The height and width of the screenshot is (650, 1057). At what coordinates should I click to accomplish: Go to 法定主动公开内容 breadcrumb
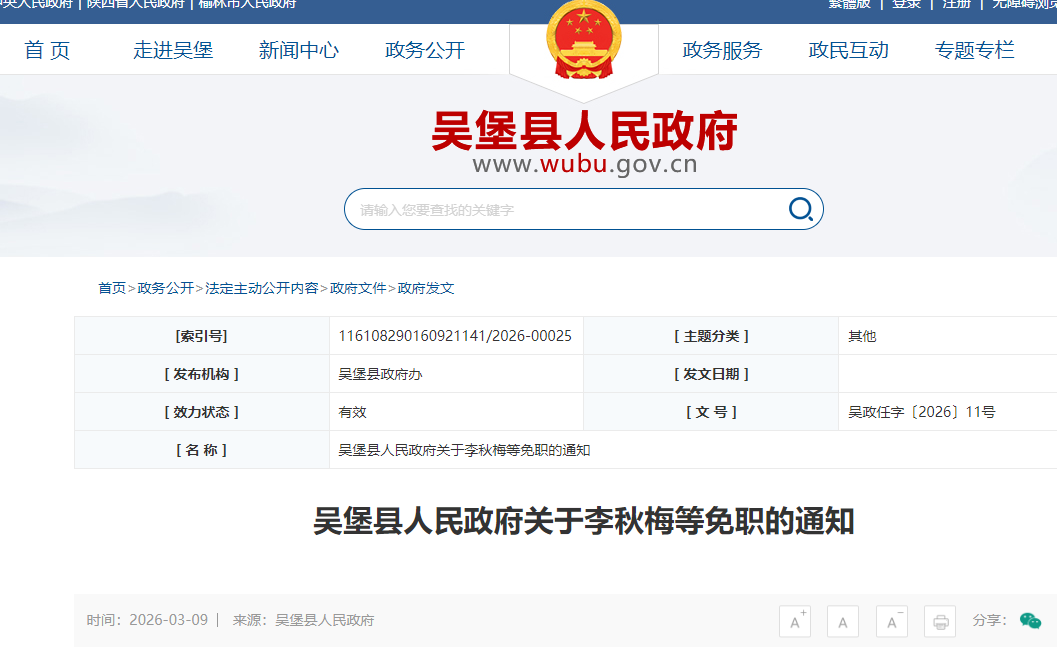262,288
